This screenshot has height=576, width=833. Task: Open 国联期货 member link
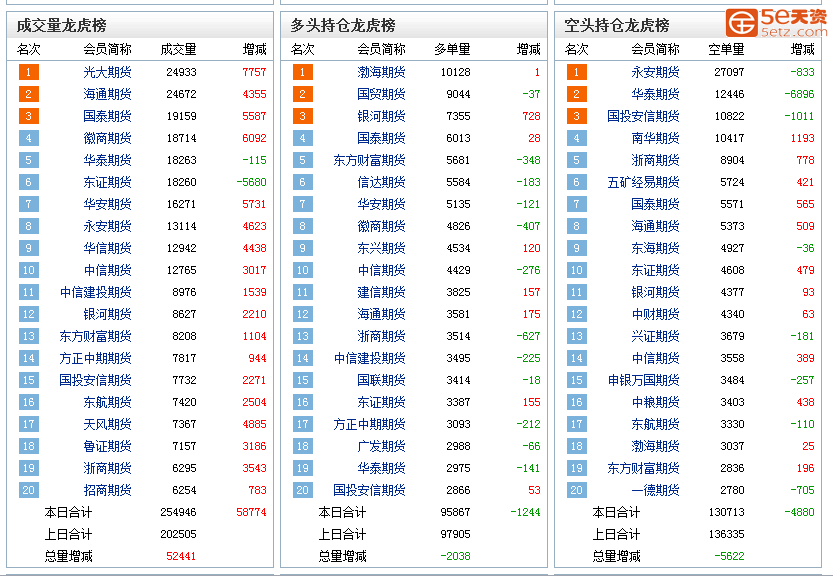(381, 380)
